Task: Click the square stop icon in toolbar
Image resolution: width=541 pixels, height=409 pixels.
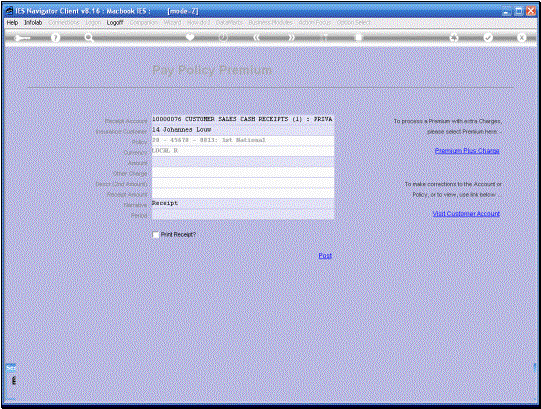Action: click(x=358, y=38)
